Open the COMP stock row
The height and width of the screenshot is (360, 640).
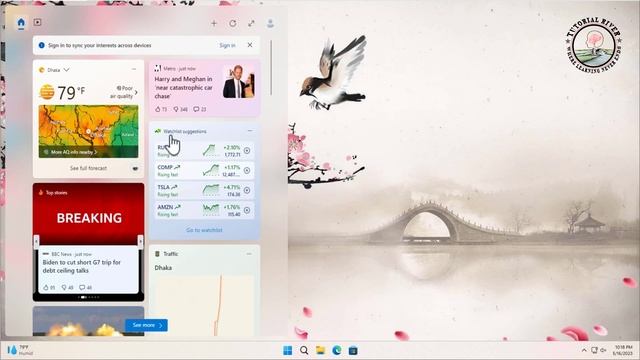tap(204, 171)
